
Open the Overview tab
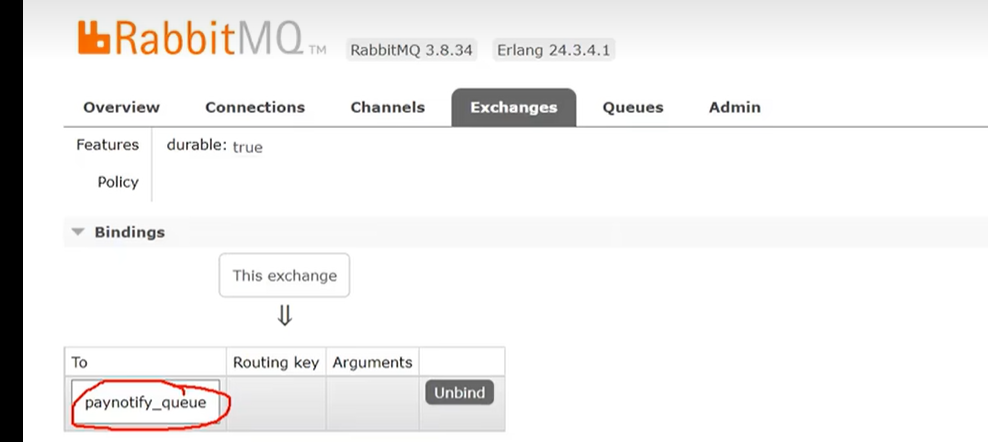(121, 107)
